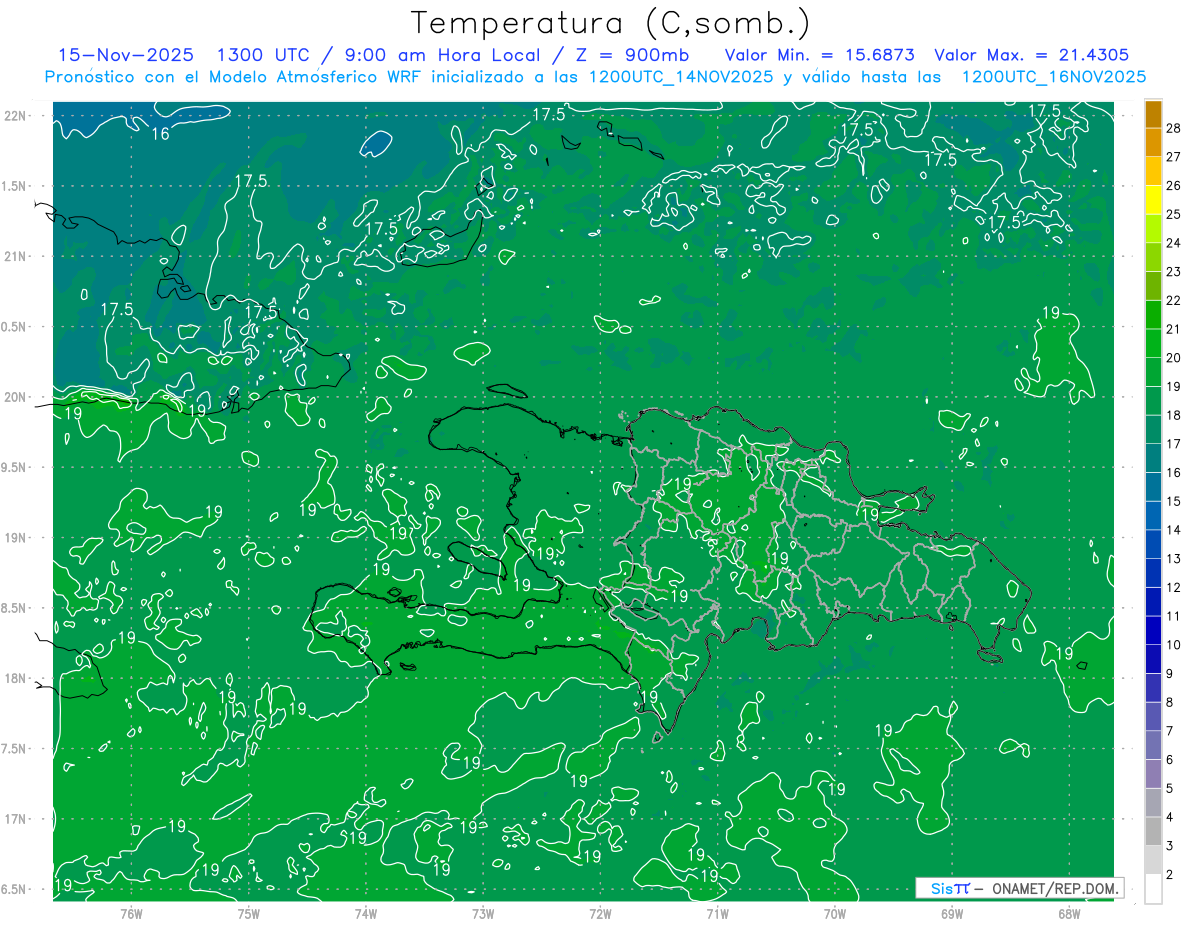Click the '19N' latitude axis label
1200x927 pixels.
pyautogui.click(x=16, y=538)
